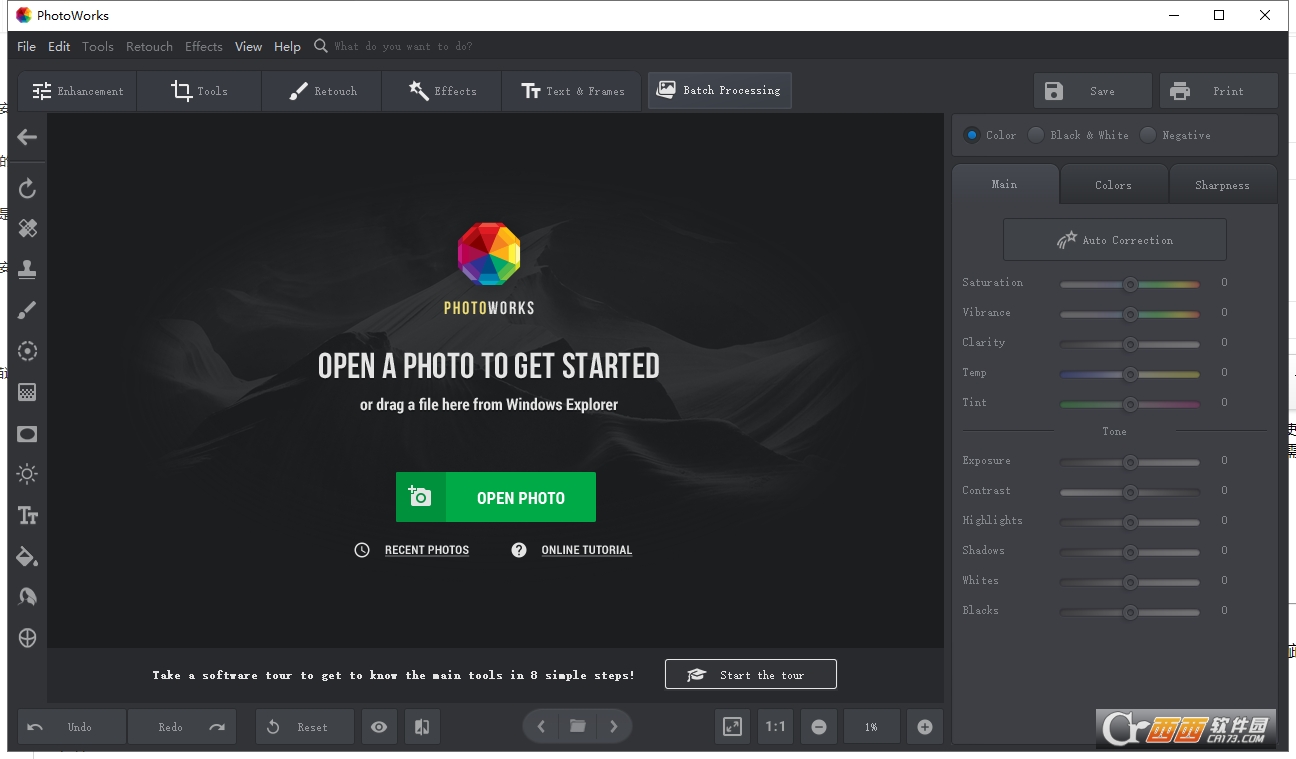Select the rotate tool in sidebar
The image size is (1296, 759).
tap(27, 188)
